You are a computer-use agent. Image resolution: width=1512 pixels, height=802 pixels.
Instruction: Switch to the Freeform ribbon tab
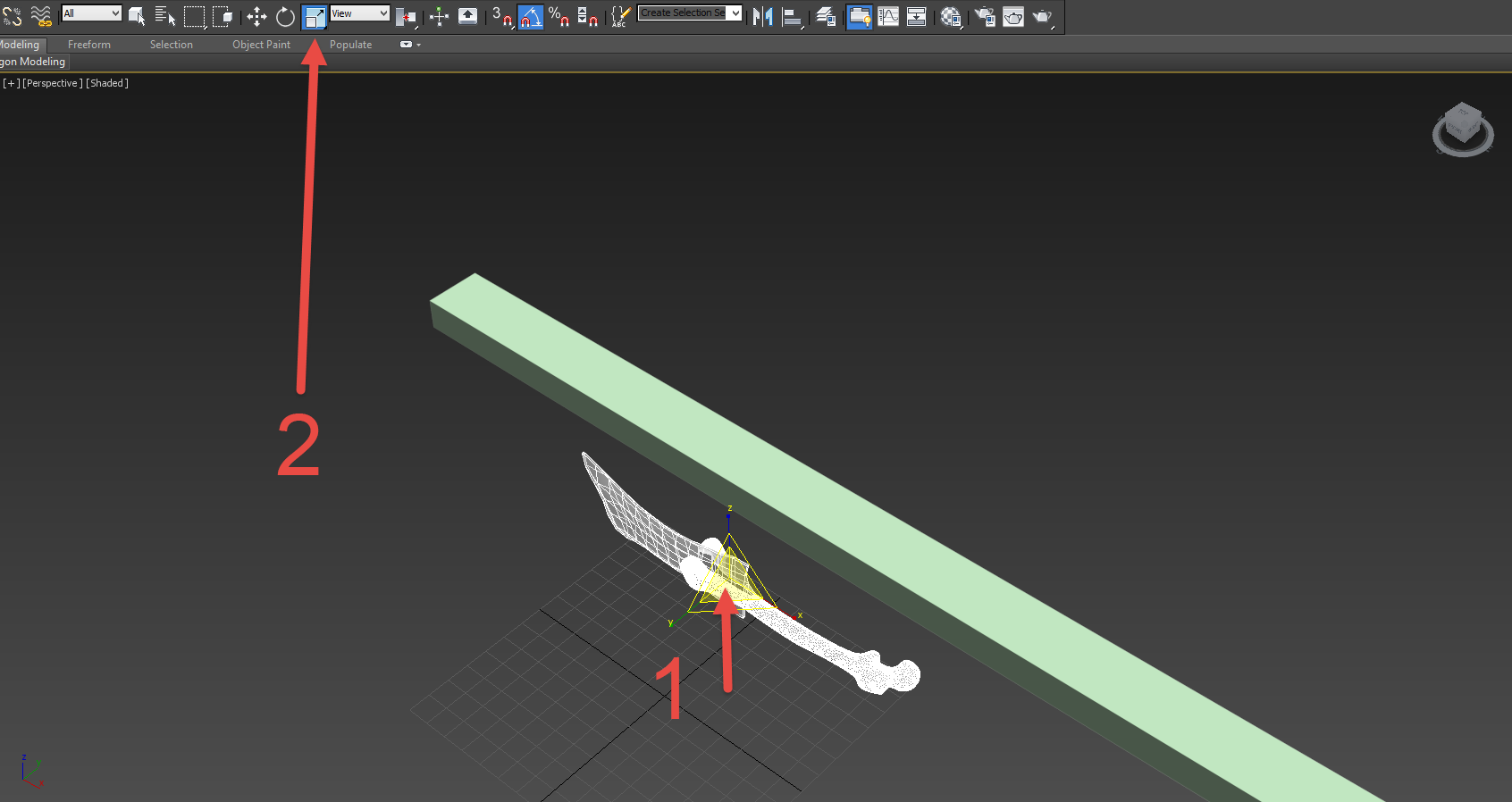pos(89,45)
